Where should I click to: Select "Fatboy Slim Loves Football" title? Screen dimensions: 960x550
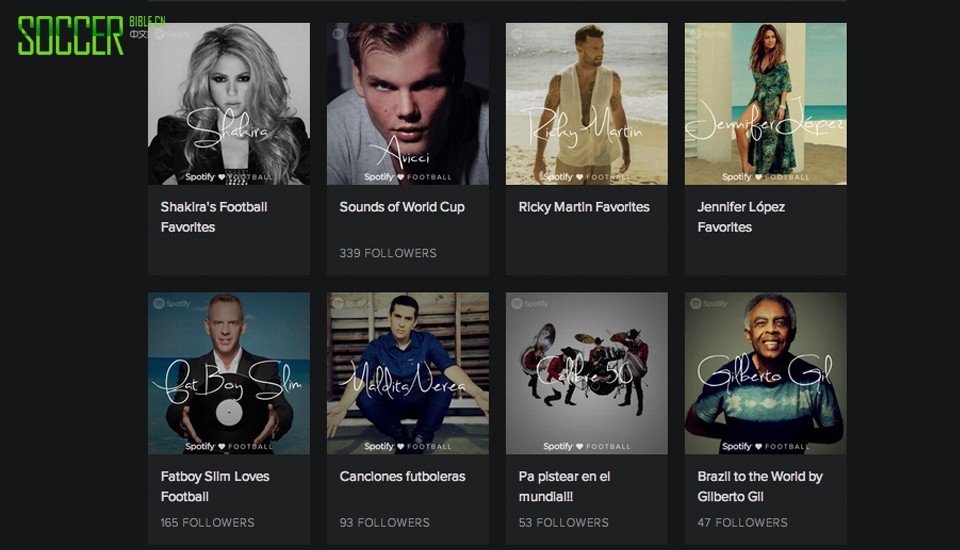pyautogui.click(x=215, y=486)
